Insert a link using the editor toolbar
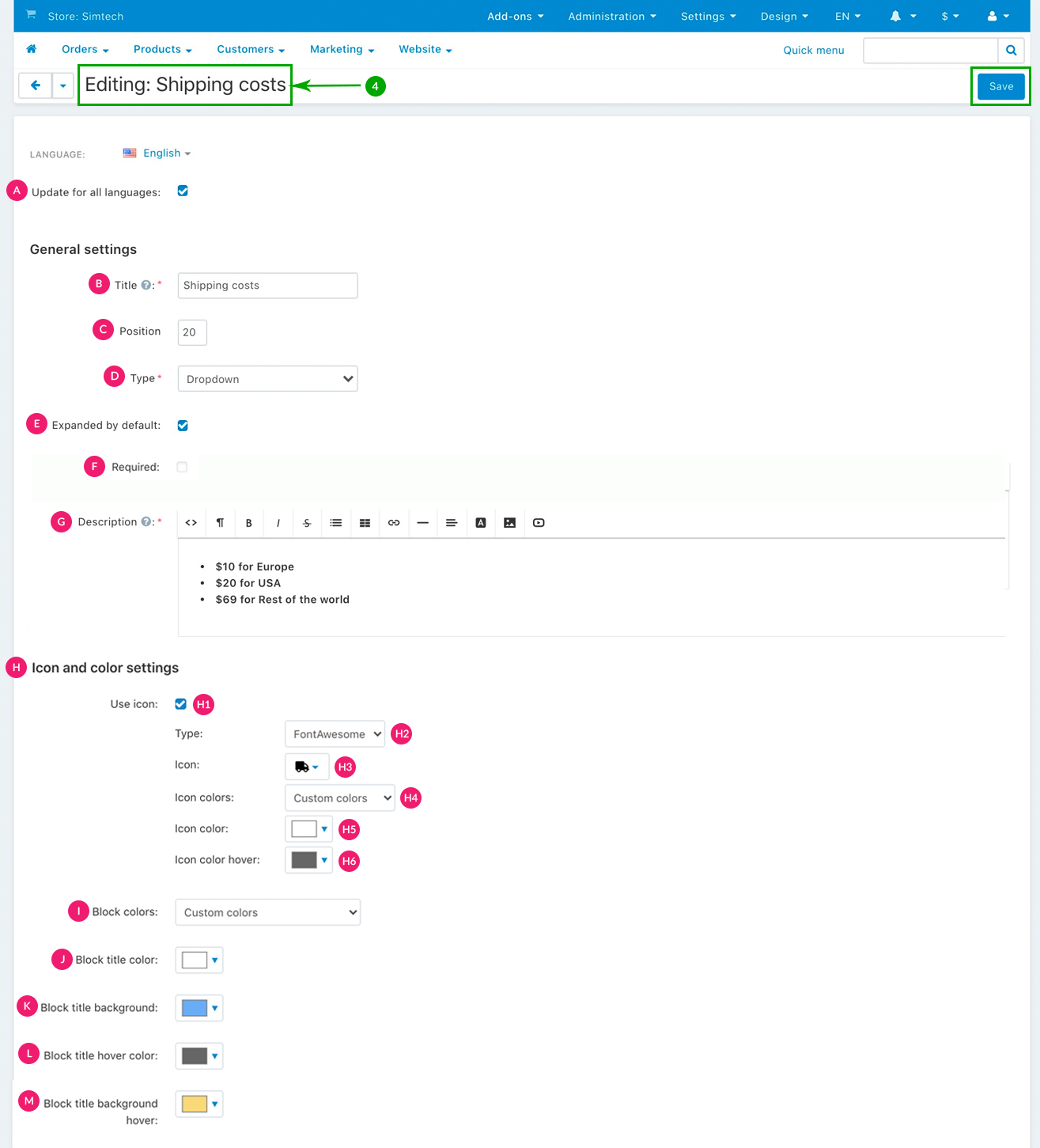This screenshot has width=1040, height=1148. (394, 523)
